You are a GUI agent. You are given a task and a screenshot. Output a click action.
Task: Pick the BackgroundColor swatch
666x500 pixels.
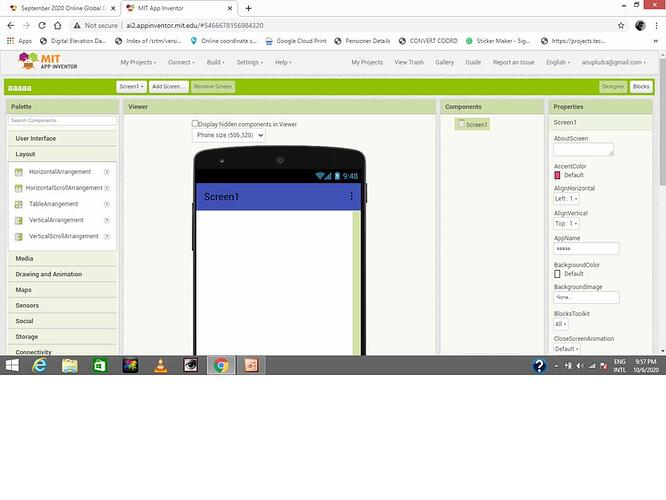click(557, 274)
